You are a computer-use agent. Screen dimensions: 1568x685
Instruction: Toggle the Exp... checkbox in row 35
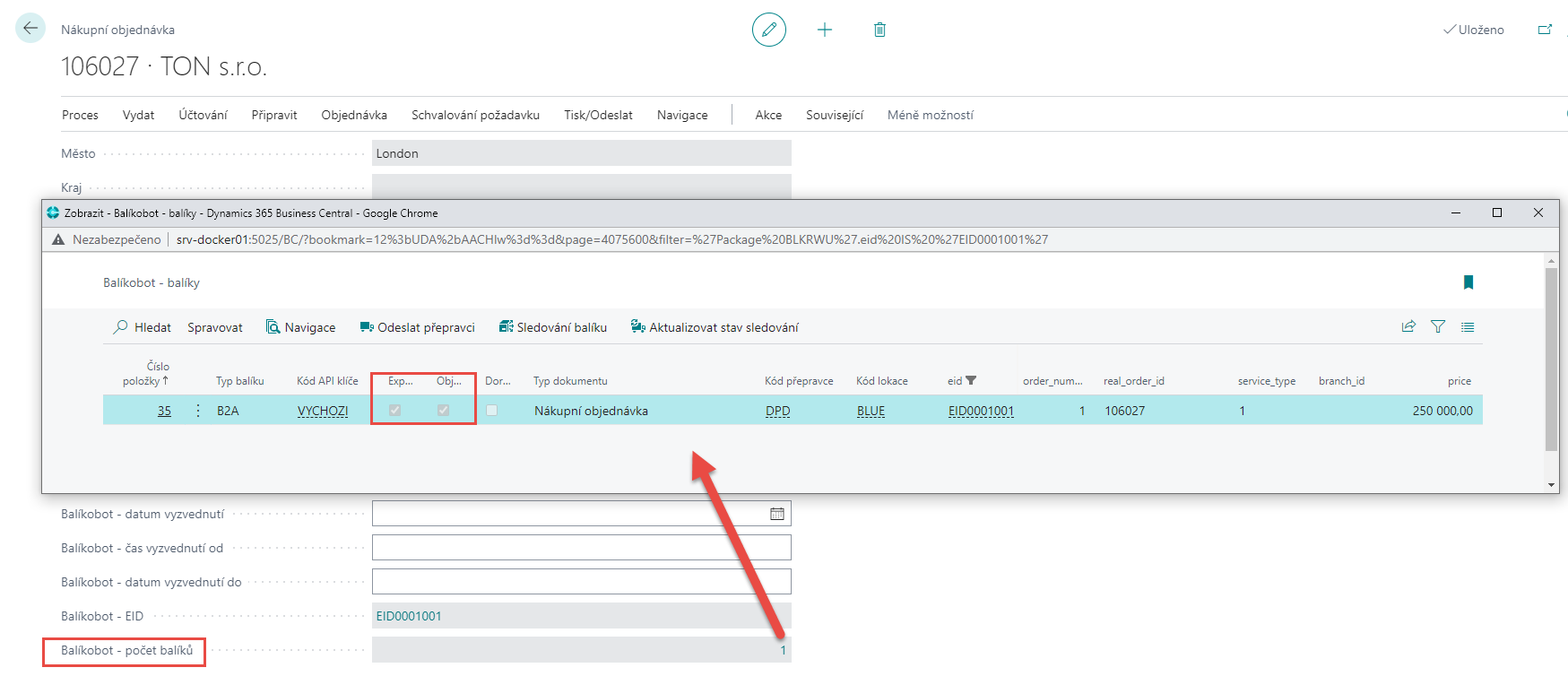tap(394, 411)
